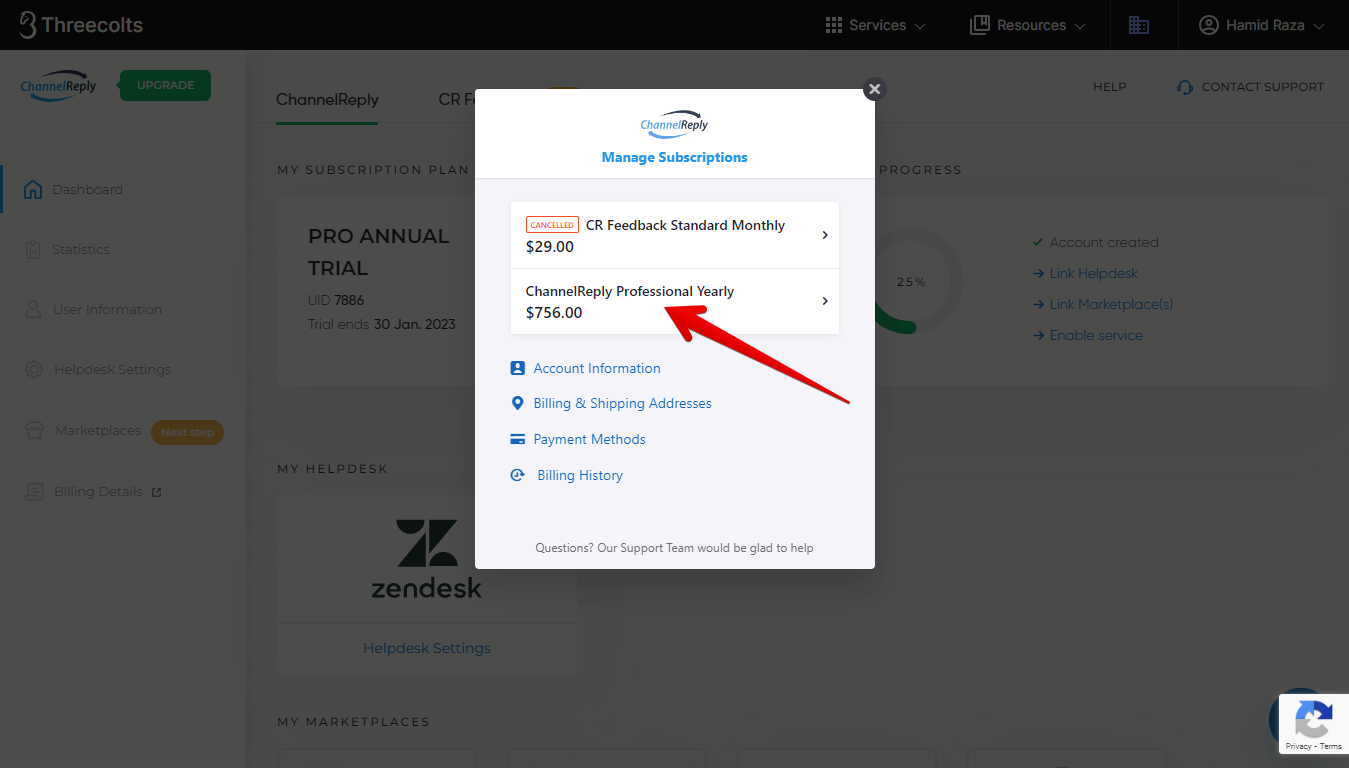Switch to the CR Feedback tab
Screen dimensions: 1349x768
[x=456, y=100]
